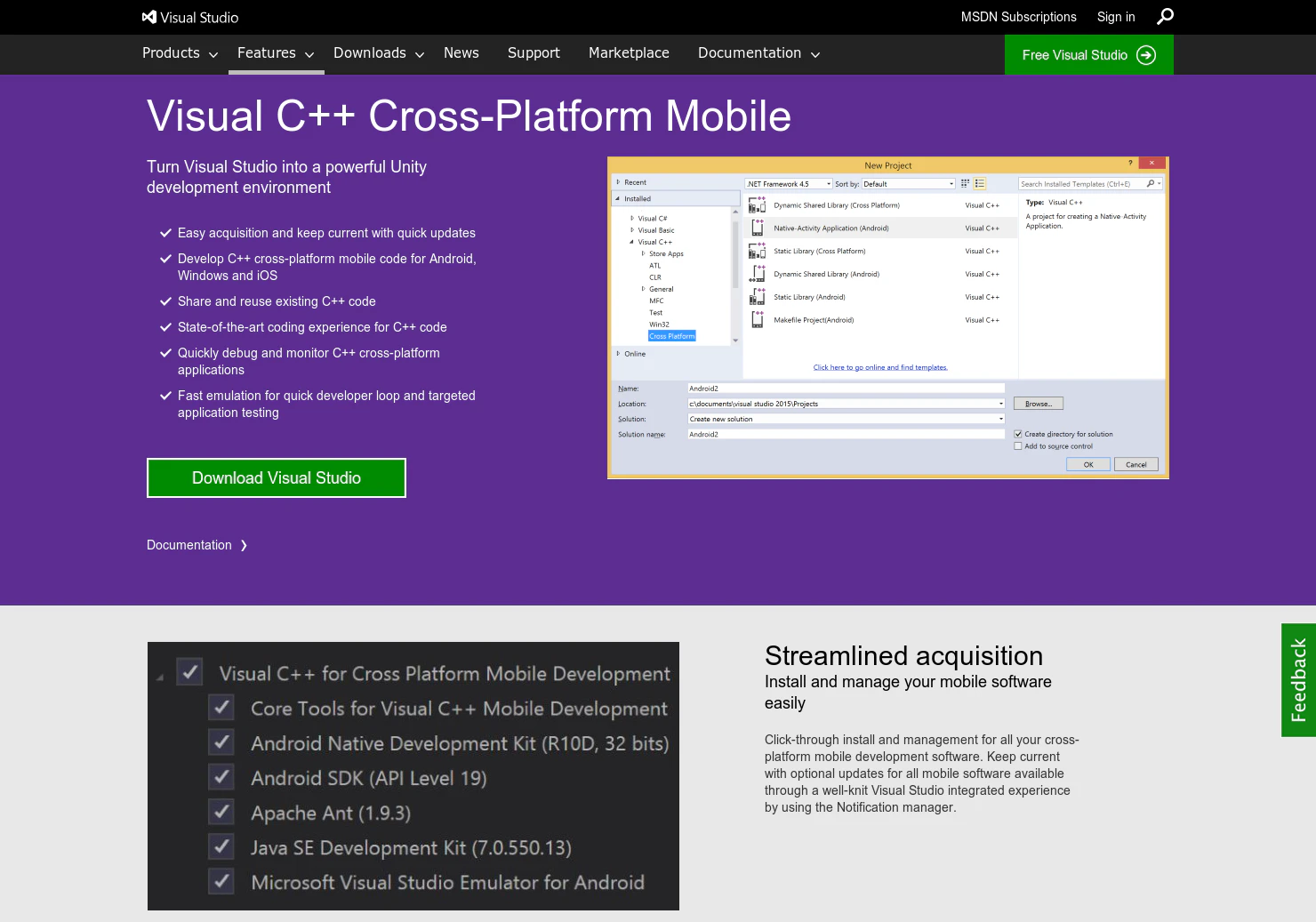This screenshot has height=922, width=1316.
Task: Expand the Features dropdown menu
Action: (x=276, y=53)
